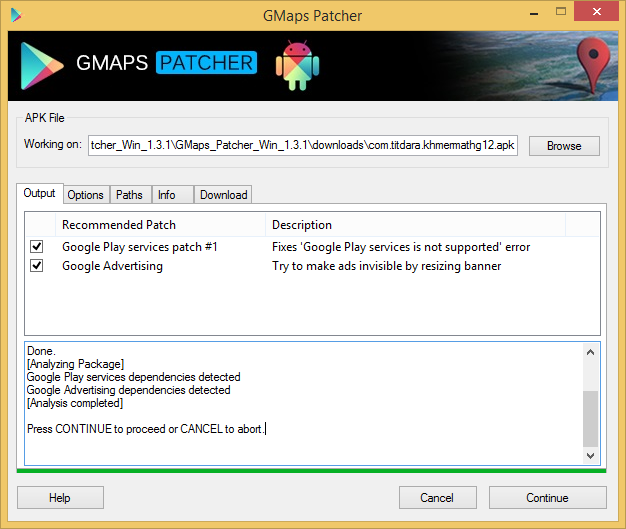Click the '[Analyzing Package]' log line
Image resolution: width=626 pixels, height=529 pixels.
coord(75,364)
